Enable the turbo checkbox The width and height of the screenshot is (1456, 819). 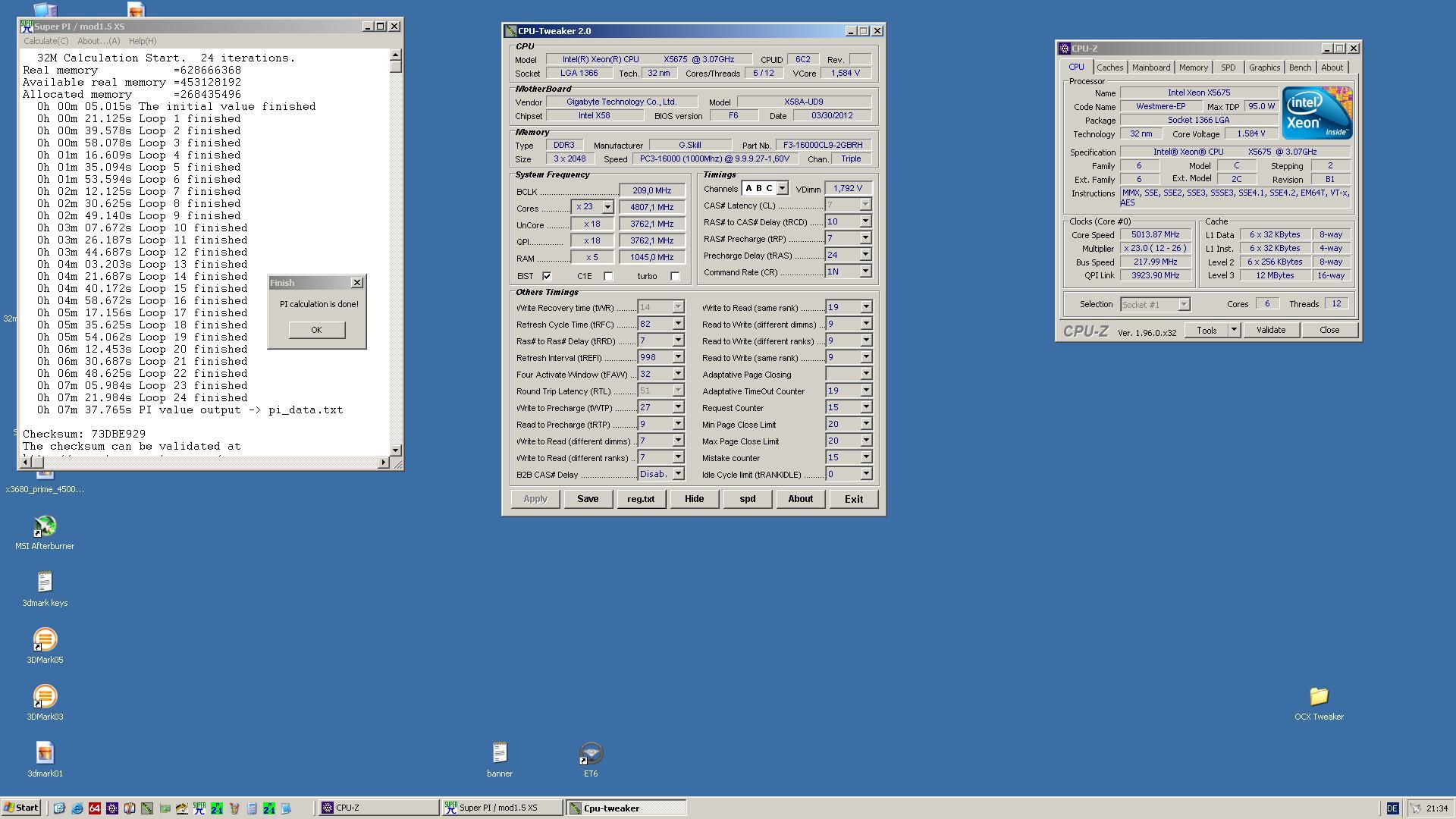(x=675, y=276)
